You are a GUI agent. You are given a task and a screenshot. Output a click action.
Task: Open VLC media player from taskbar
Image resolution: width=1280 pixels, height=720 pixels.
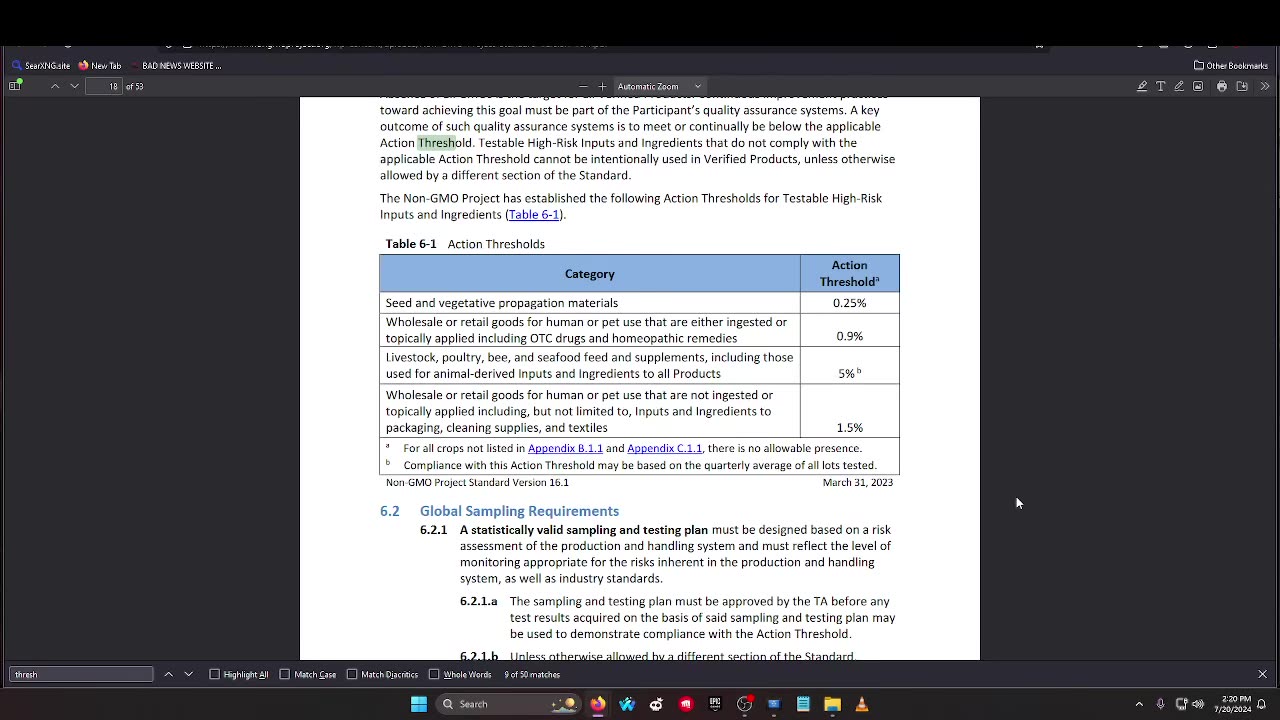pyautogui.click(x=861, y=704)
